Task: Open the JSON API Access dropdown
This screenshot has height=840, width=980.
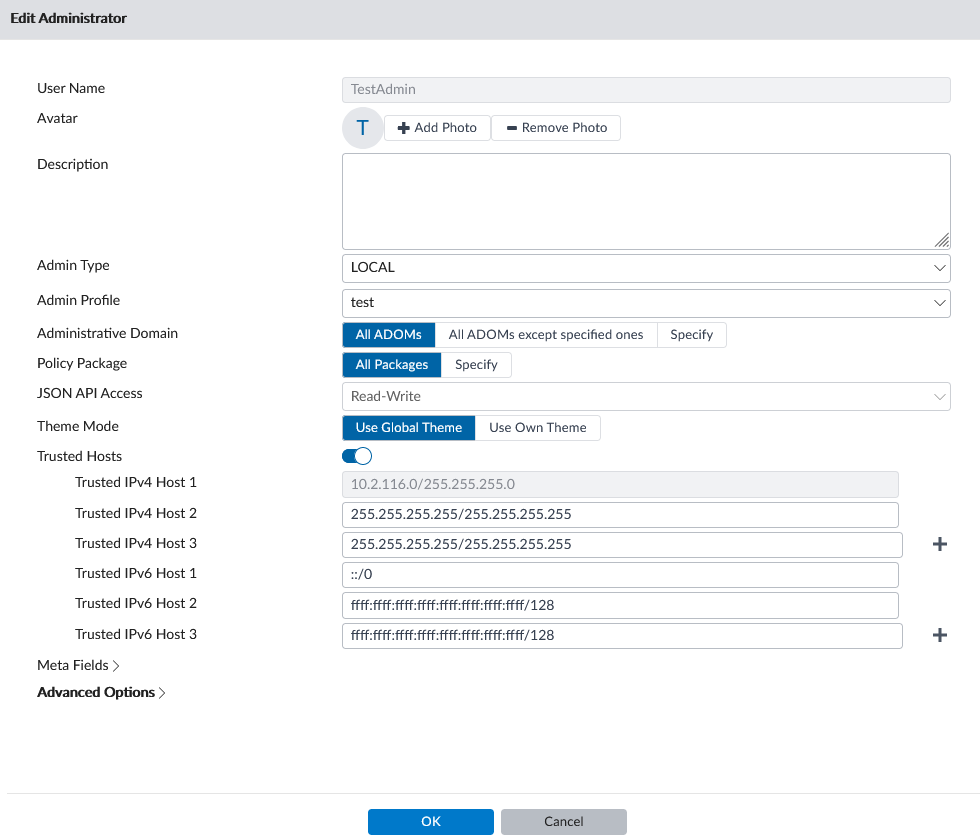Action: [645, 397]
